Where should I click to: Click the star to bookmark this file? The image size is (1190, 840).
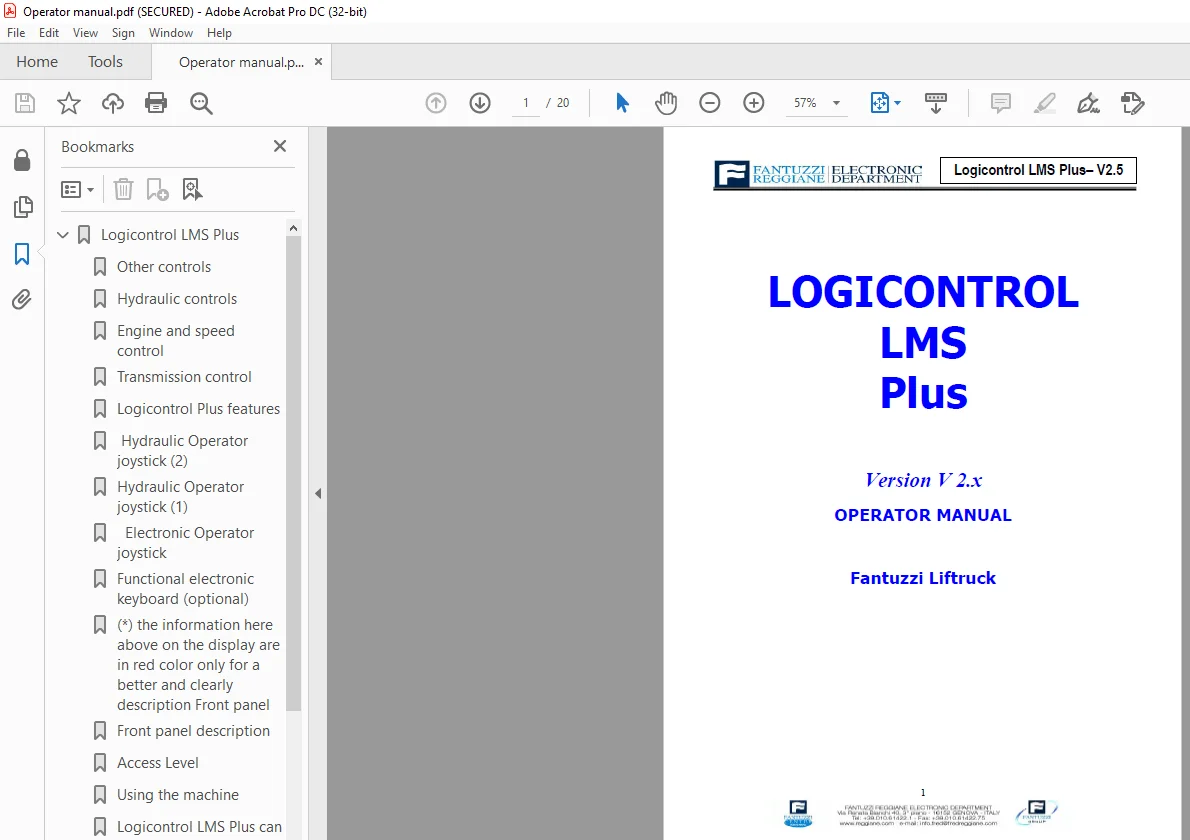tap(69, 102)
